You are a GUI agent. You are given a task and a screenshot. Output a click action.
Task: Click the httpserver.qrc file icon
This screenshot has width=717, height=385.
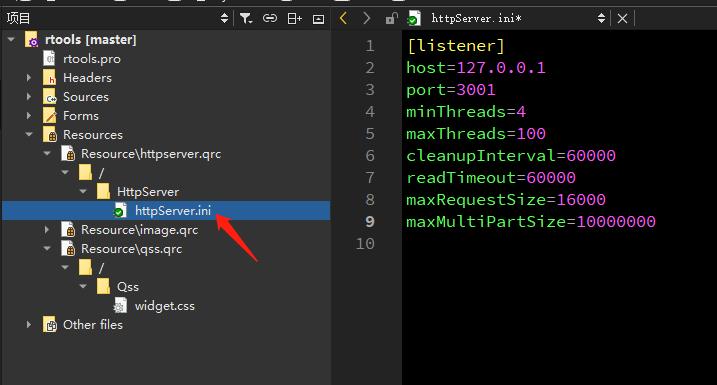[x=68, y=154]
